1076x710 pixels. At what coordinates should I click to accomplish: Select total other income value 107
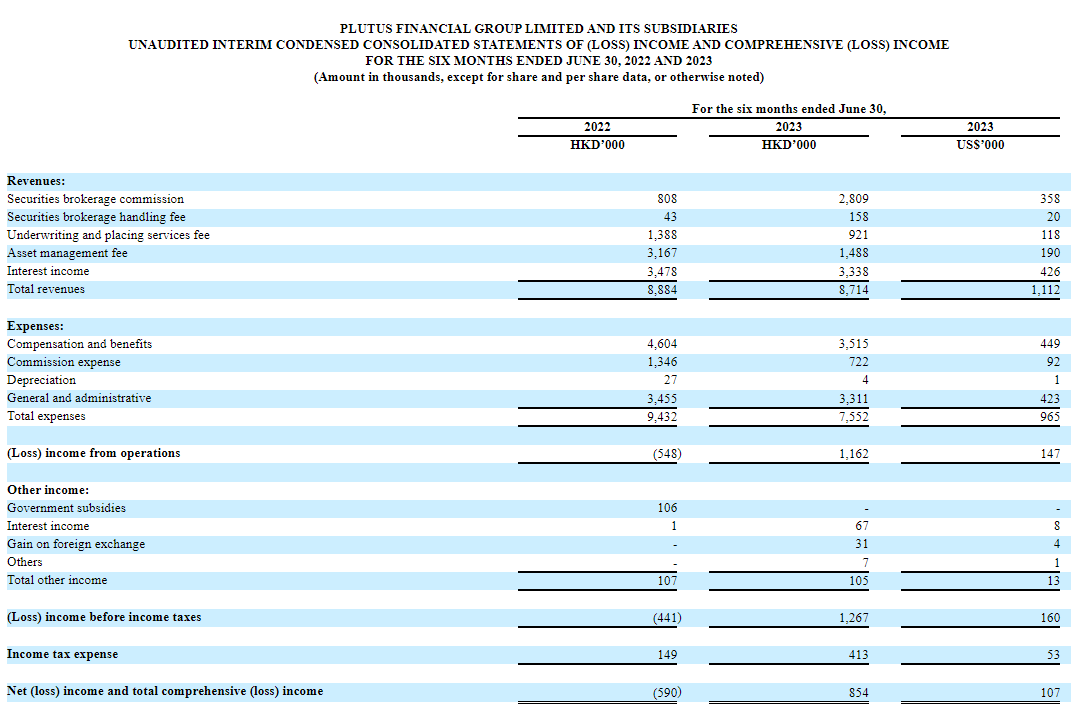coord(667,580)
